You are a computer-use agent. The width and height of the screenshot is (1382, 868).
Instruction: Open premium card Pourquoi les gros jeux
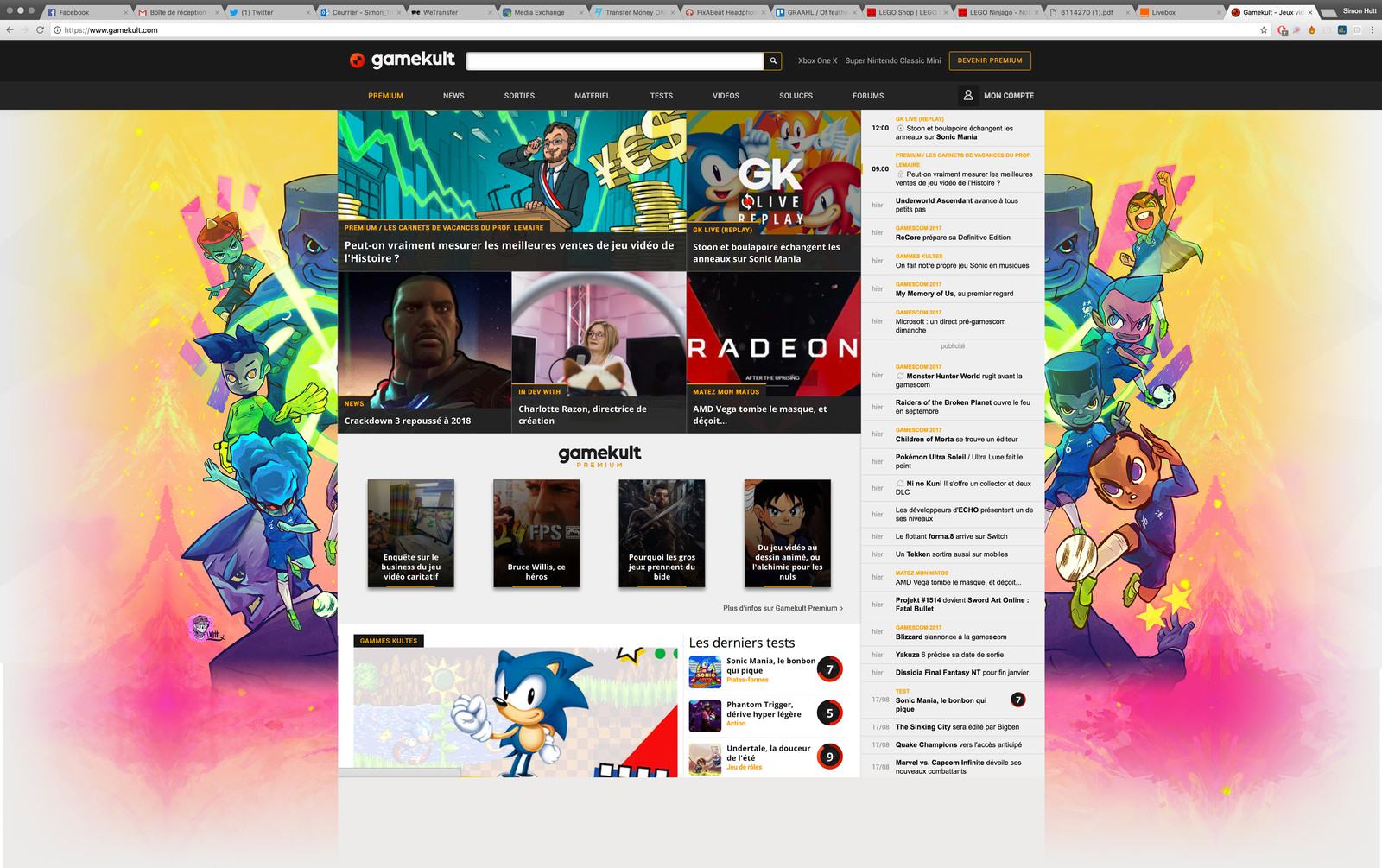point(662,534)
